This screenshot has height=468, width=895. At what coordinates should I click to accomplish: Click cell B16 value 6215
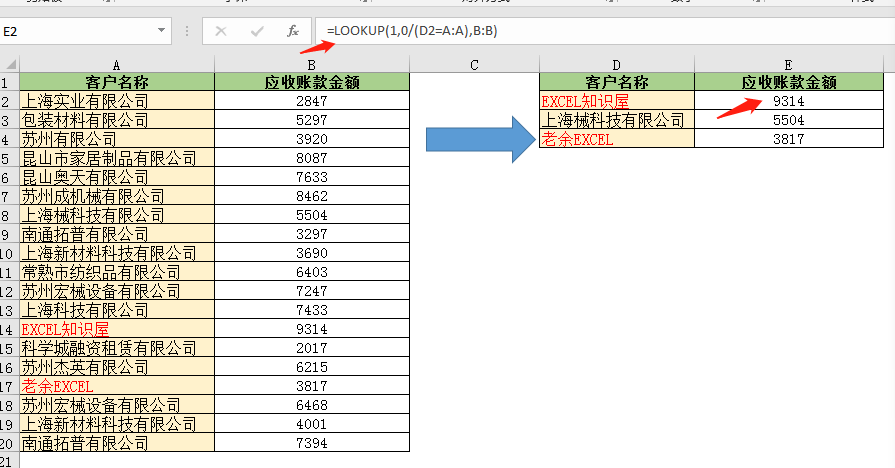tap(312, 367)
